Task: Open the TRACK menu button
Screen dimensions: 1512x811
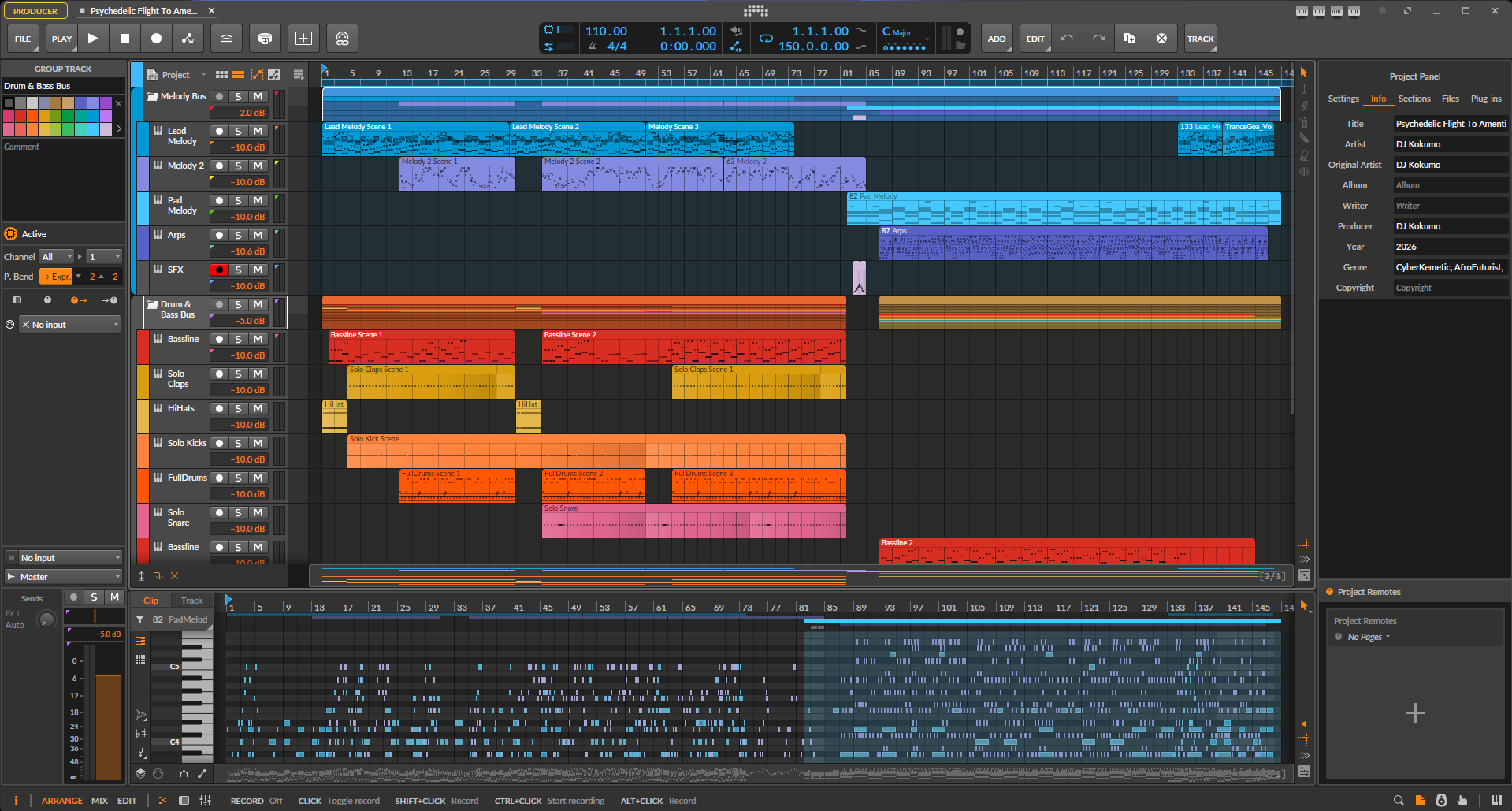Action: click(1200, 38)
